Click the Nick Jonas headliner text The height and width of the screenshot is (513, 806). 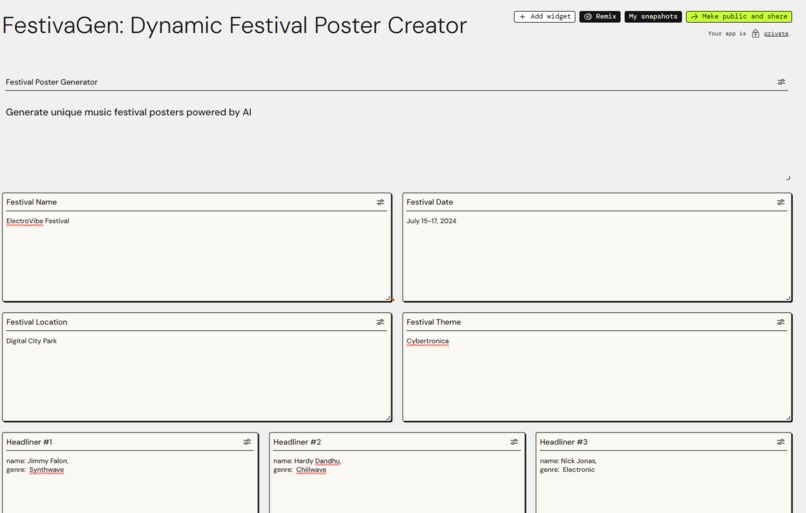click(x=568, y=461)
